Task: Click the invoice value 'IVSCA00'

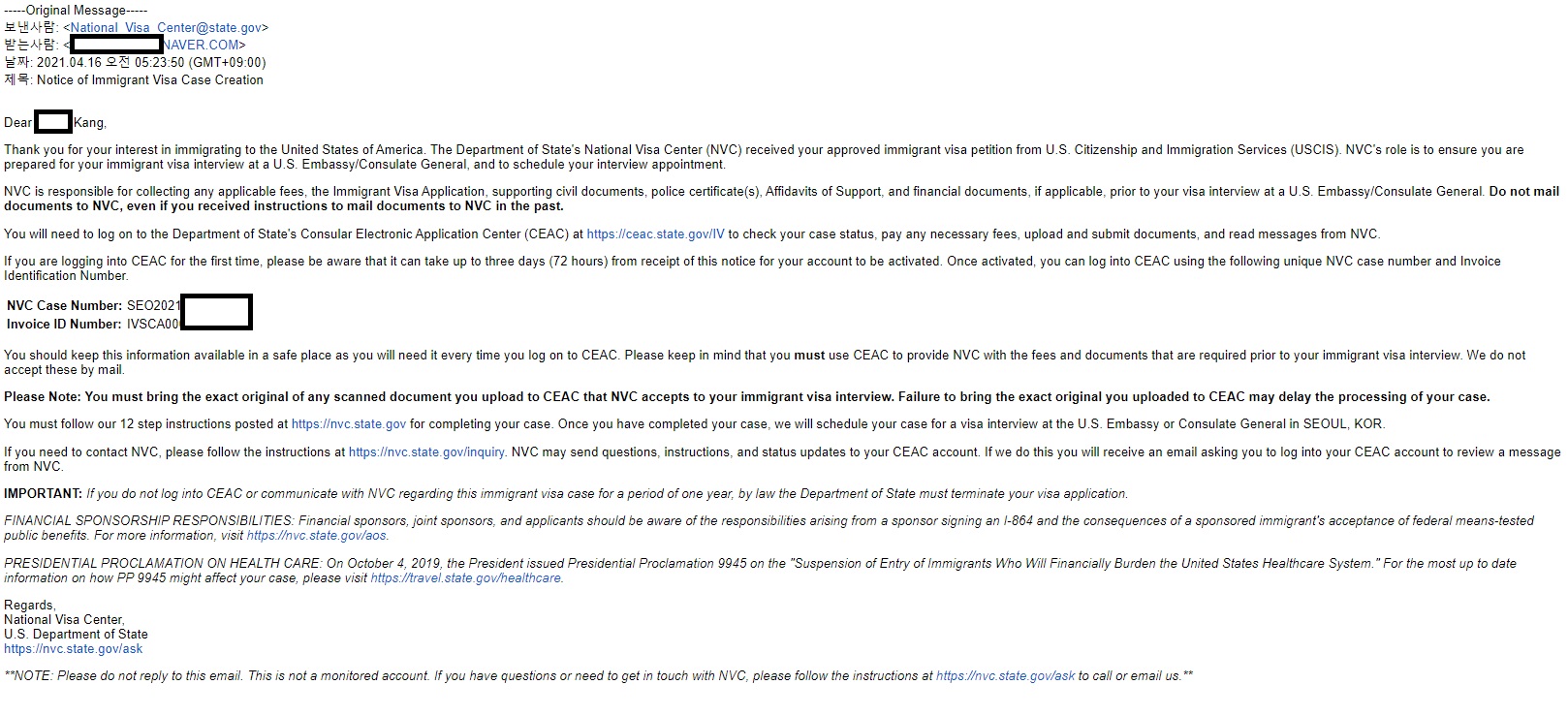Action: (x=153, y=325)
